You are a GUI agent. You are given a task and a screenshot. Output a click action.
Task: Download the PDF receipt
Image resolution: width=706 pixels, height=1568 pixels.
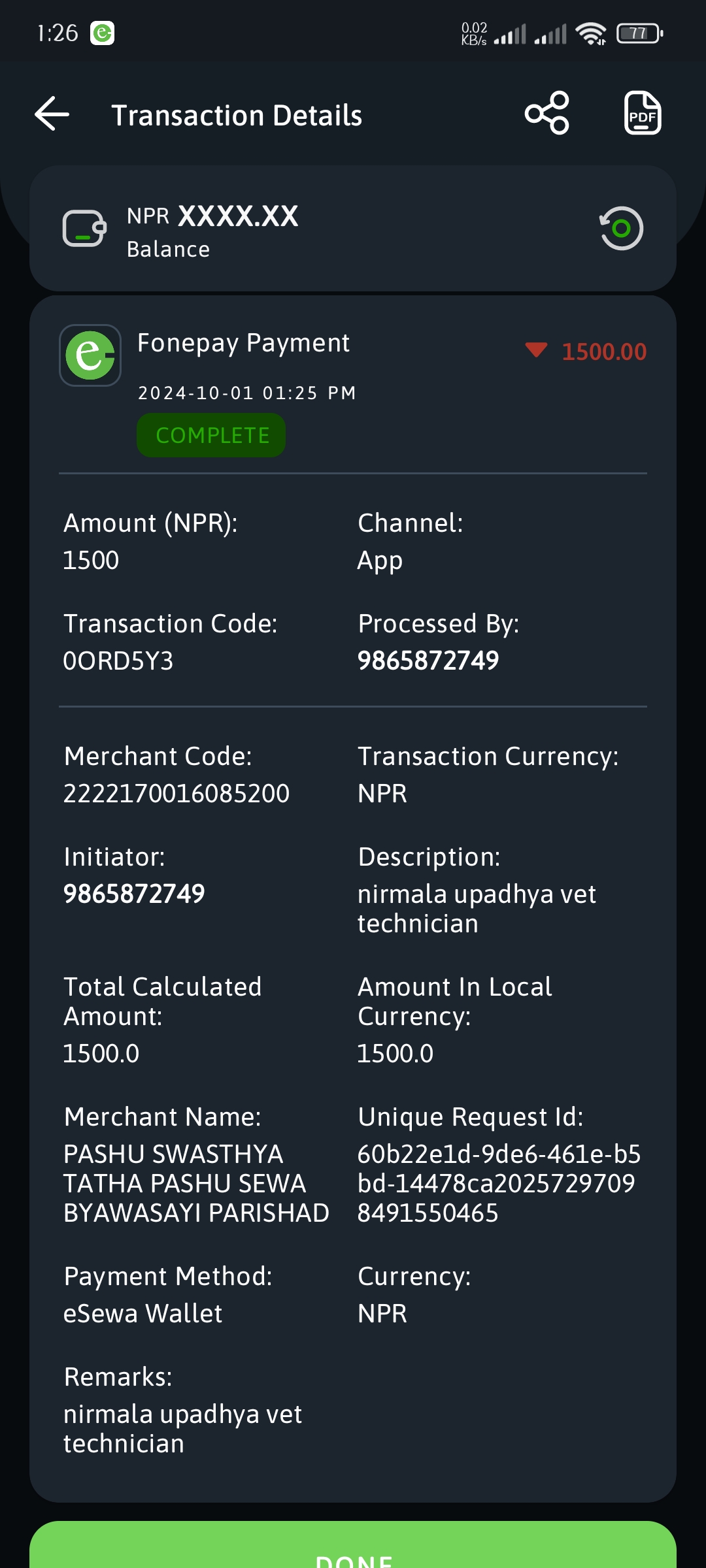(x=643, y=113)
